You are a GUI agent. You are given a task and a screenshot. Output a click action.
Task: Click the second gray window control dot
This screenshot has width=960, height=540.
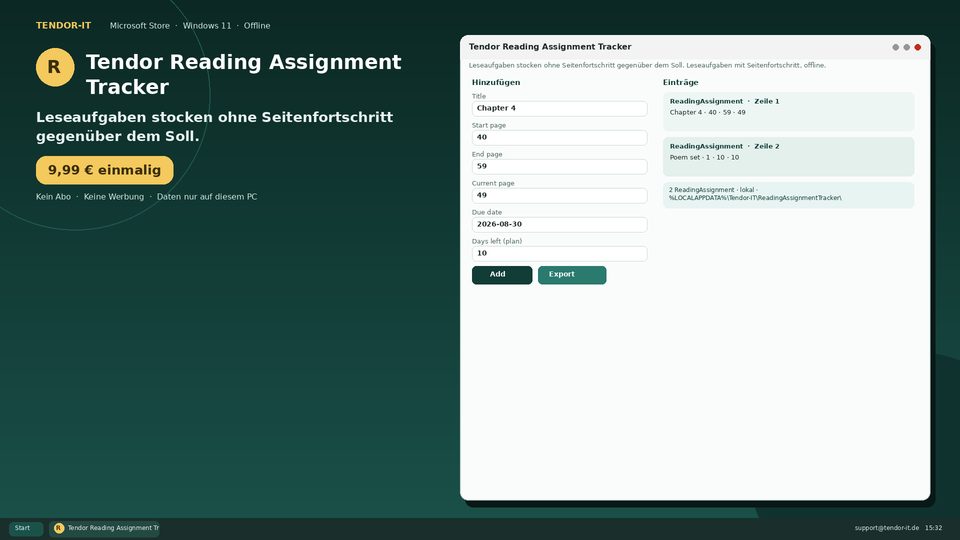pos(906,47)
